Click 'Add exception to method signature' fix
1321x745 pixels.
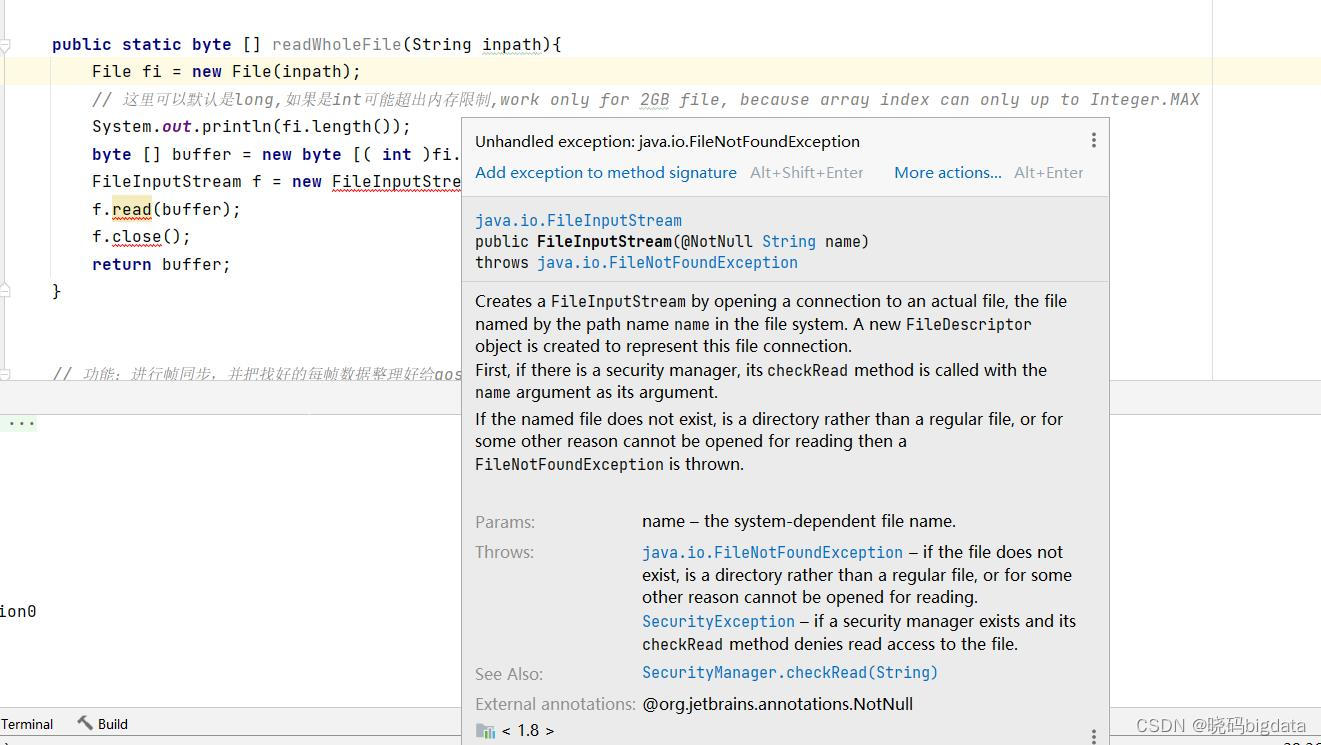[x=606, y=172]
